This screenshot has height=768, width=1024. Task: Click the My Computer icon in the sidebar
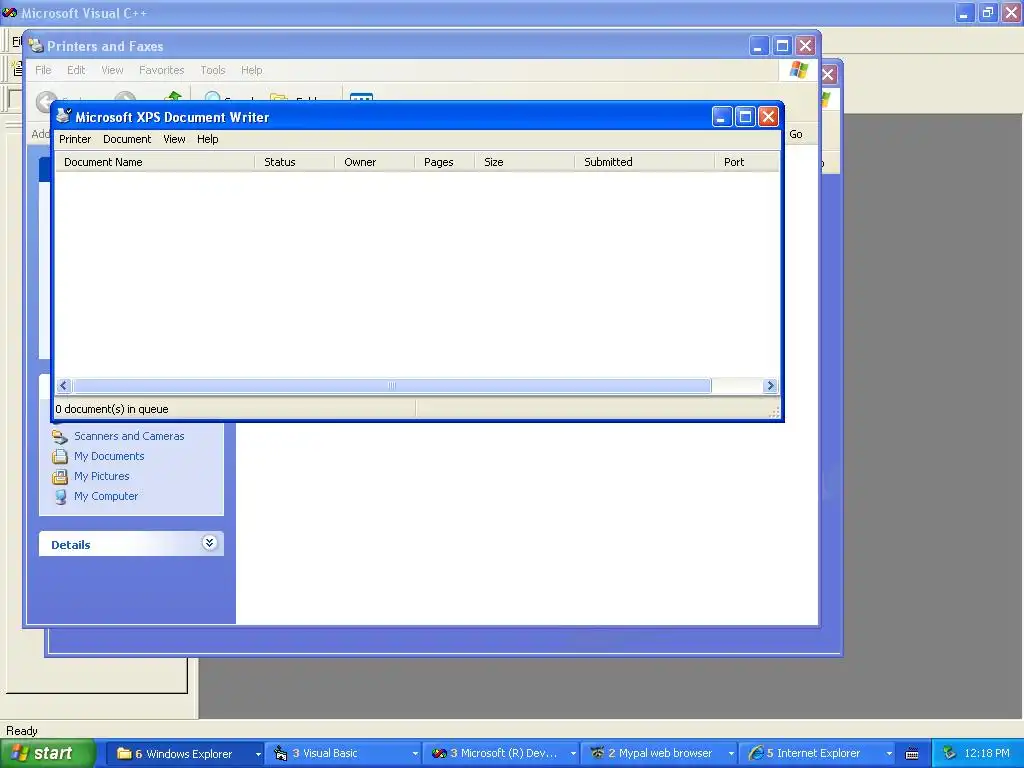[x=60, y=496]
